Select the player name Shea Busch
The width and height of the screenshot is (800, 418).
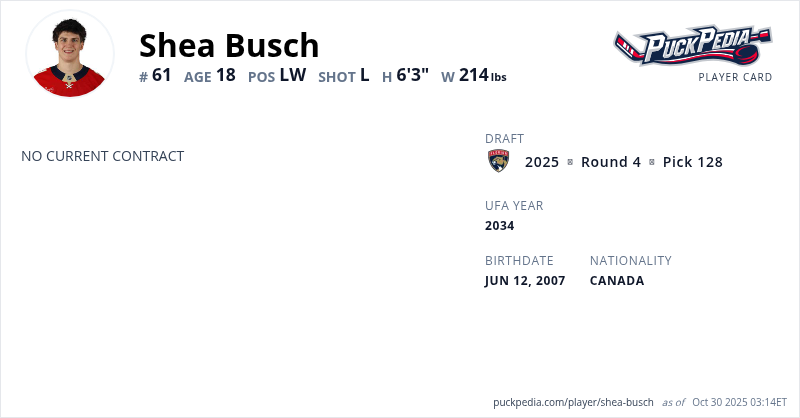(229, 45)
